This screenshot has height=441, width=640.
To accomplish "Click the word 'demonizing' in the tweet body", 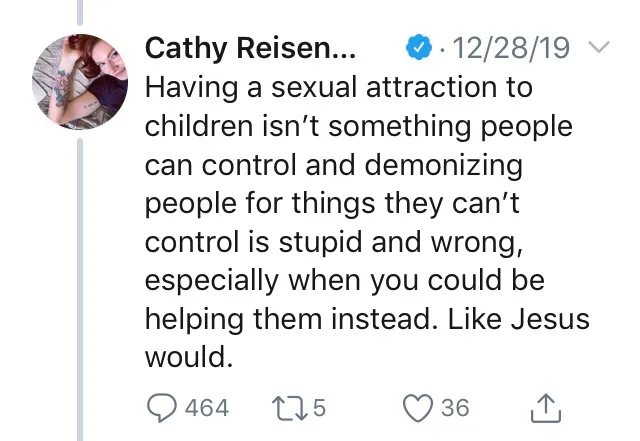I will 443,166.
